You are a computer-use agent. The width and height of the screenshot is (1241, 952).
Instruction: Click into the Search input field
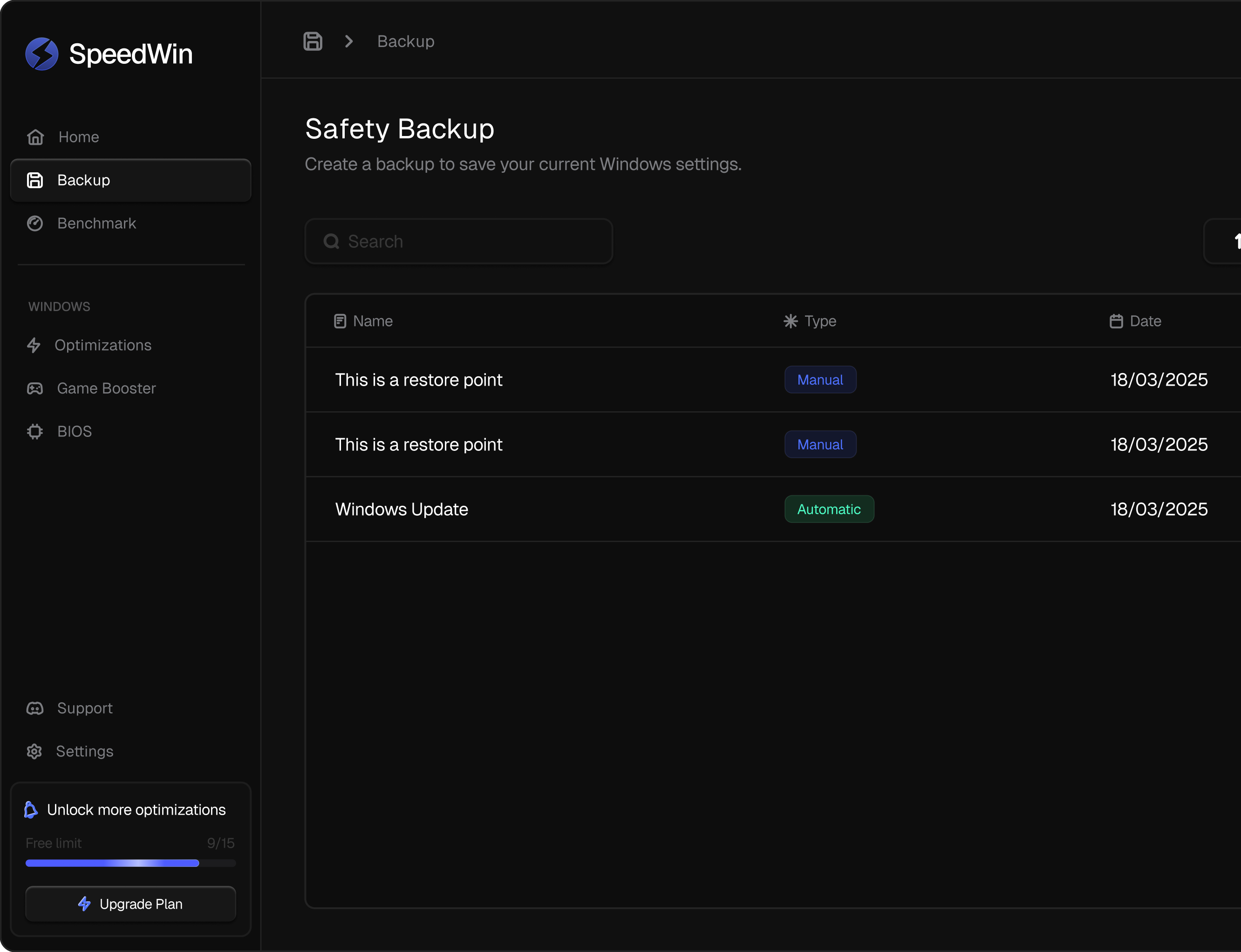[470, 241]
